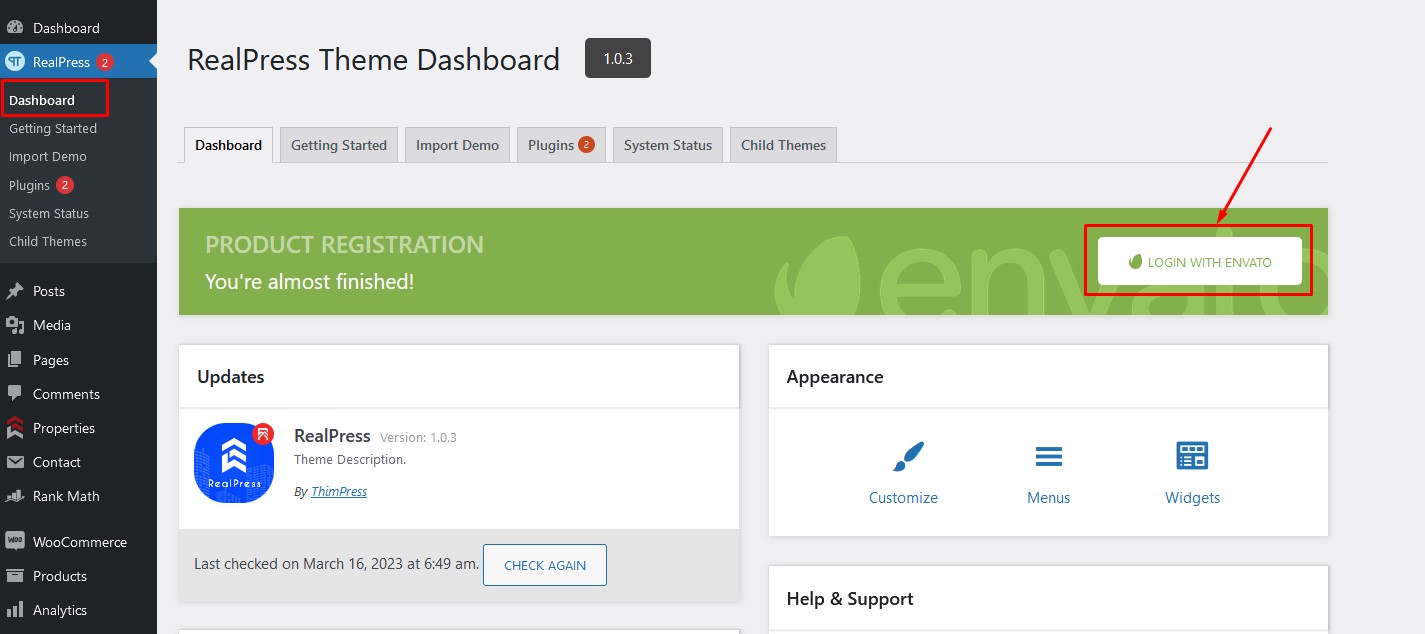
Task: Click the WooCommerce icon in sidebar
Action: tap(15, 541)
